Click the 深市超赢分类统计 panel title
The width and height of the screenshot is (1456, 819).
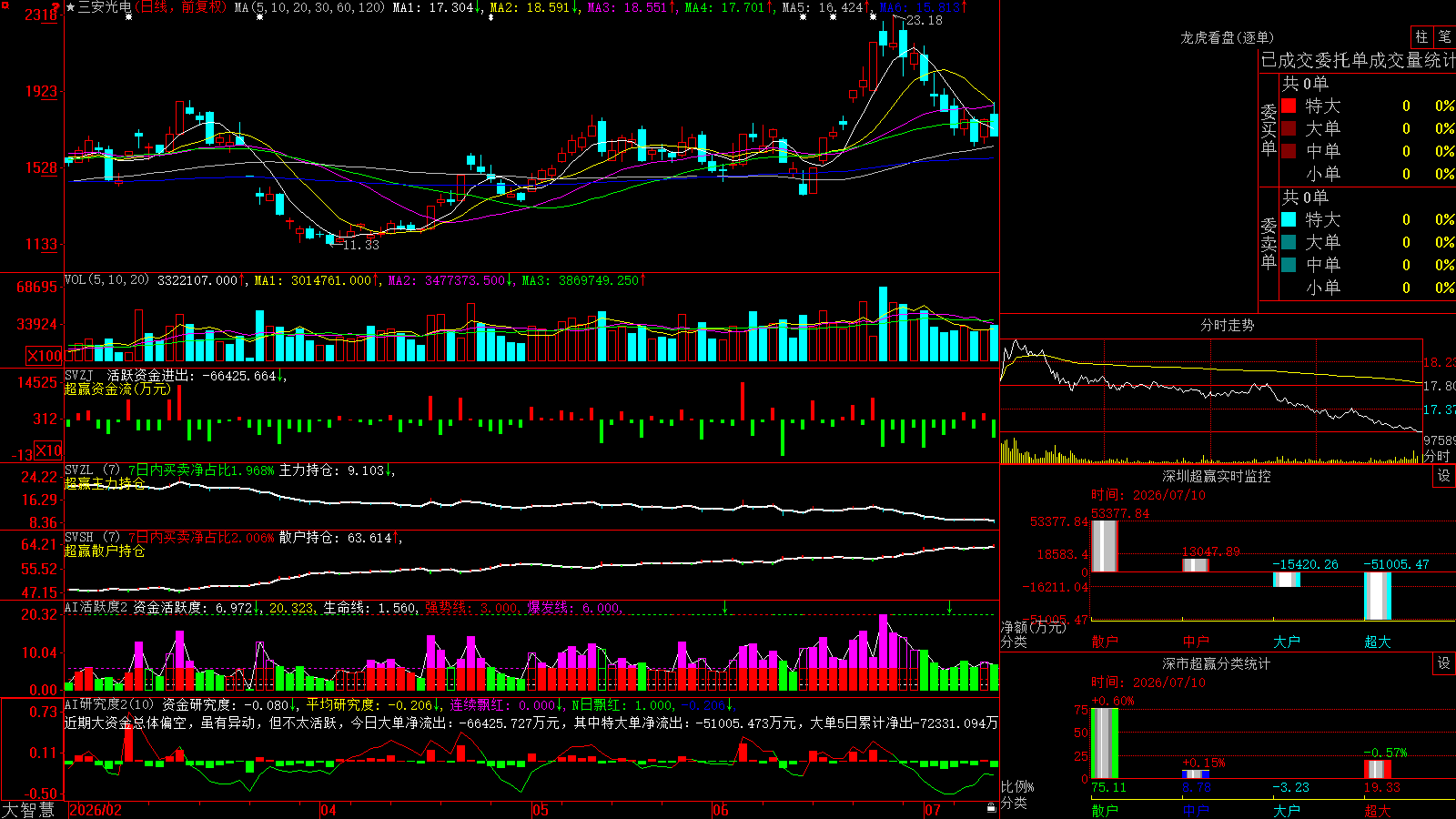1217,663
